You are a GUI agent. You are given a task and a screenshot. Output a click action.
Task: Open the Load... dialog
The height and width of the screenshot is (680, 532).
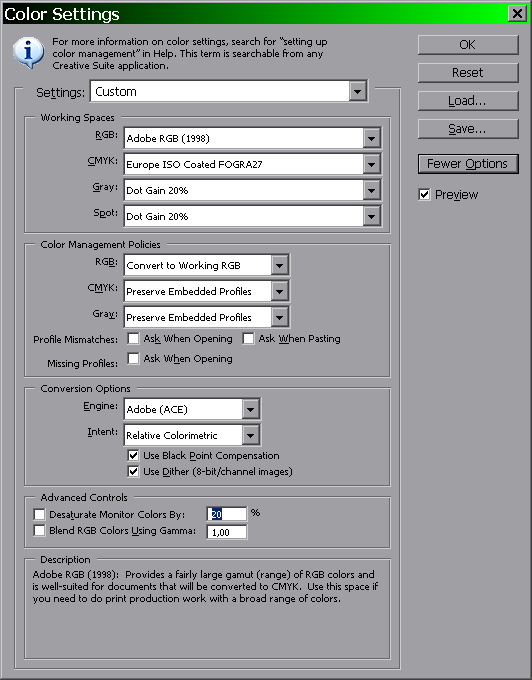pyautogui.click(x=468, y=101)
